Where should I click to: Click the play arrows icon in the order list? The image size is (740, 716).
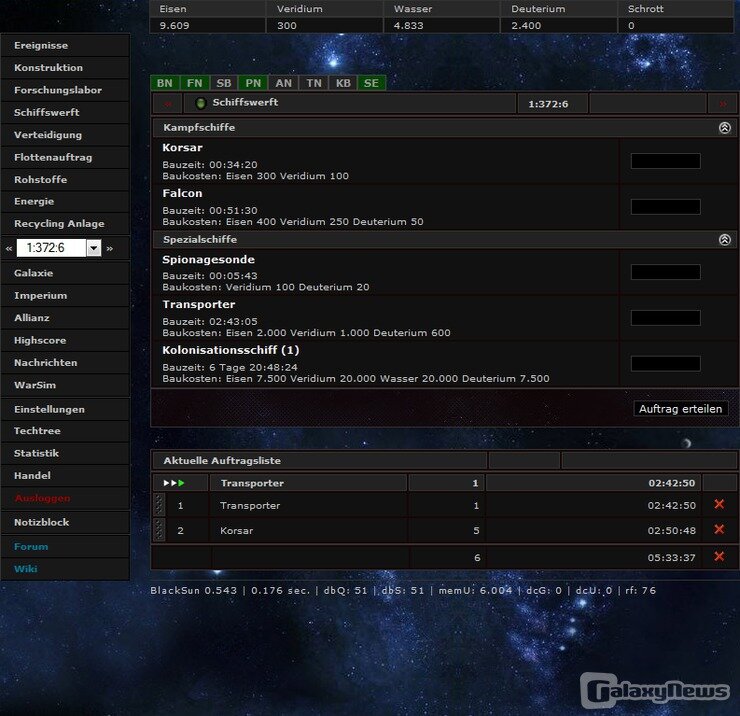click(x=174, y=483)
